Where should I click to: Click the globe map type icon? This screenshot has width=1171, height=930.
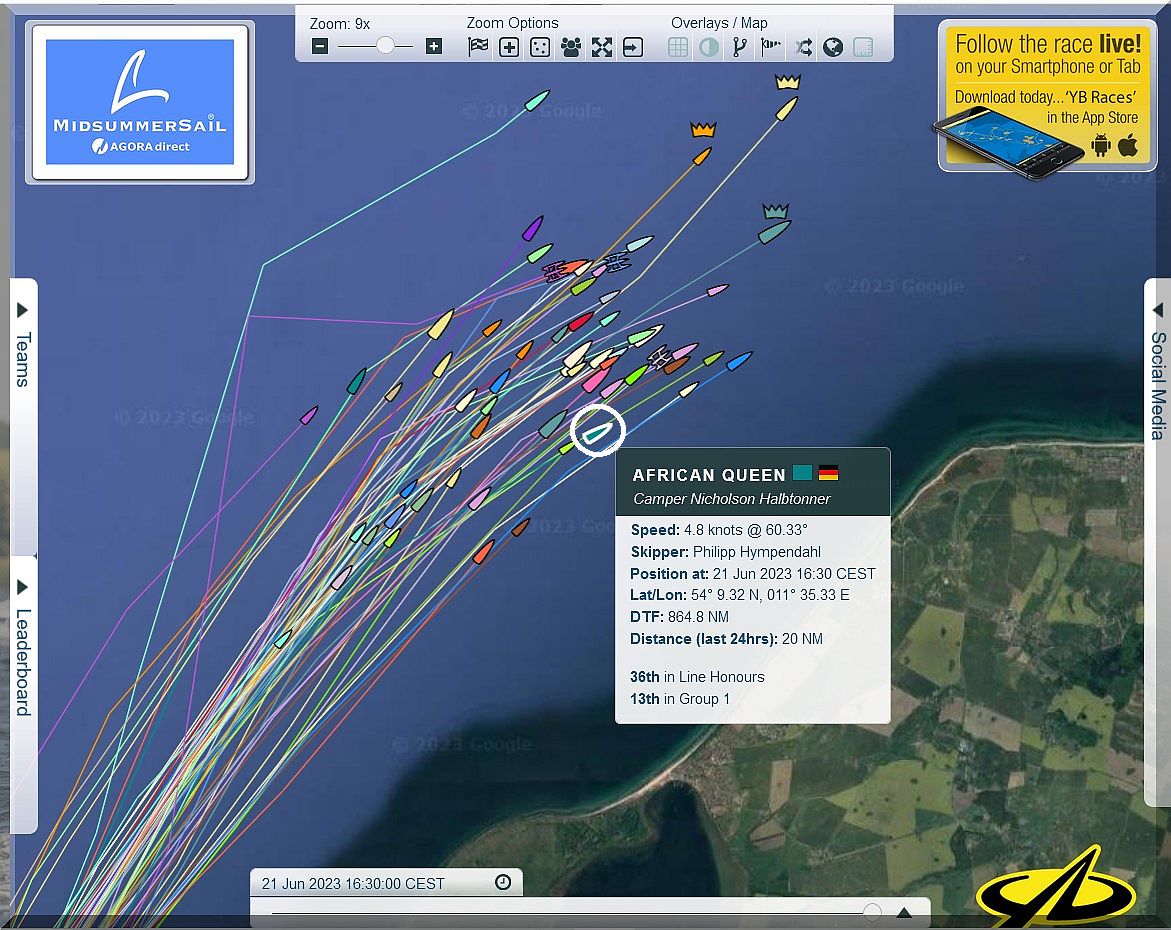832,47
